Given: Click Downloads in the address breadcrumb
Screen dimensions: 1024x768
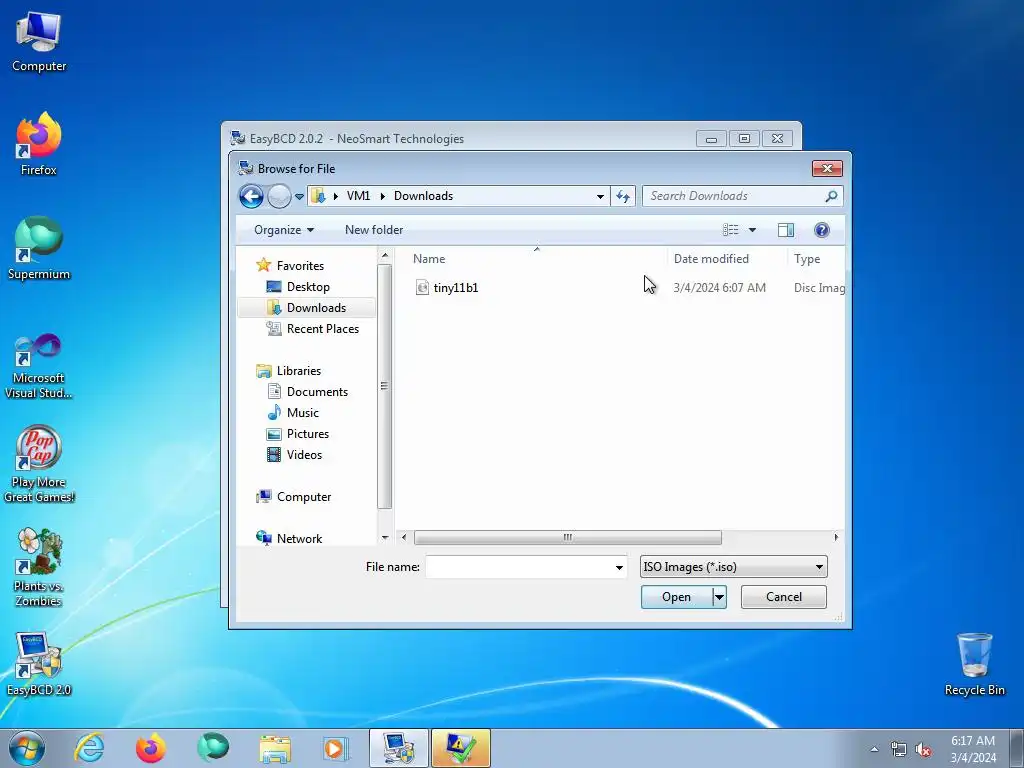Looking at the screenshot, I should pos(423,196).
